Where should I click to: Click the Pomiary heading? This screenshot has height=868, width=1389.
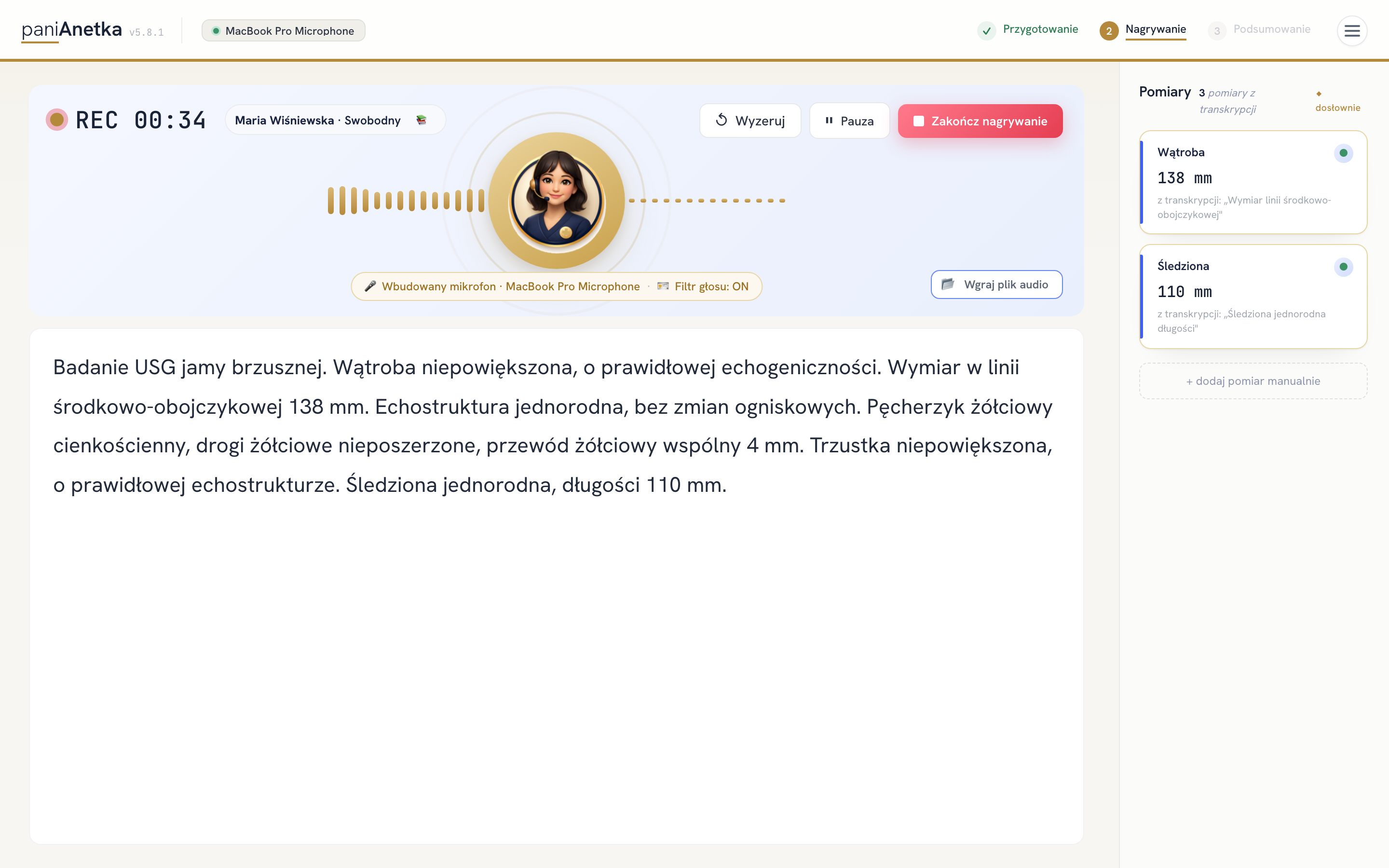(x=1165, y=92)
